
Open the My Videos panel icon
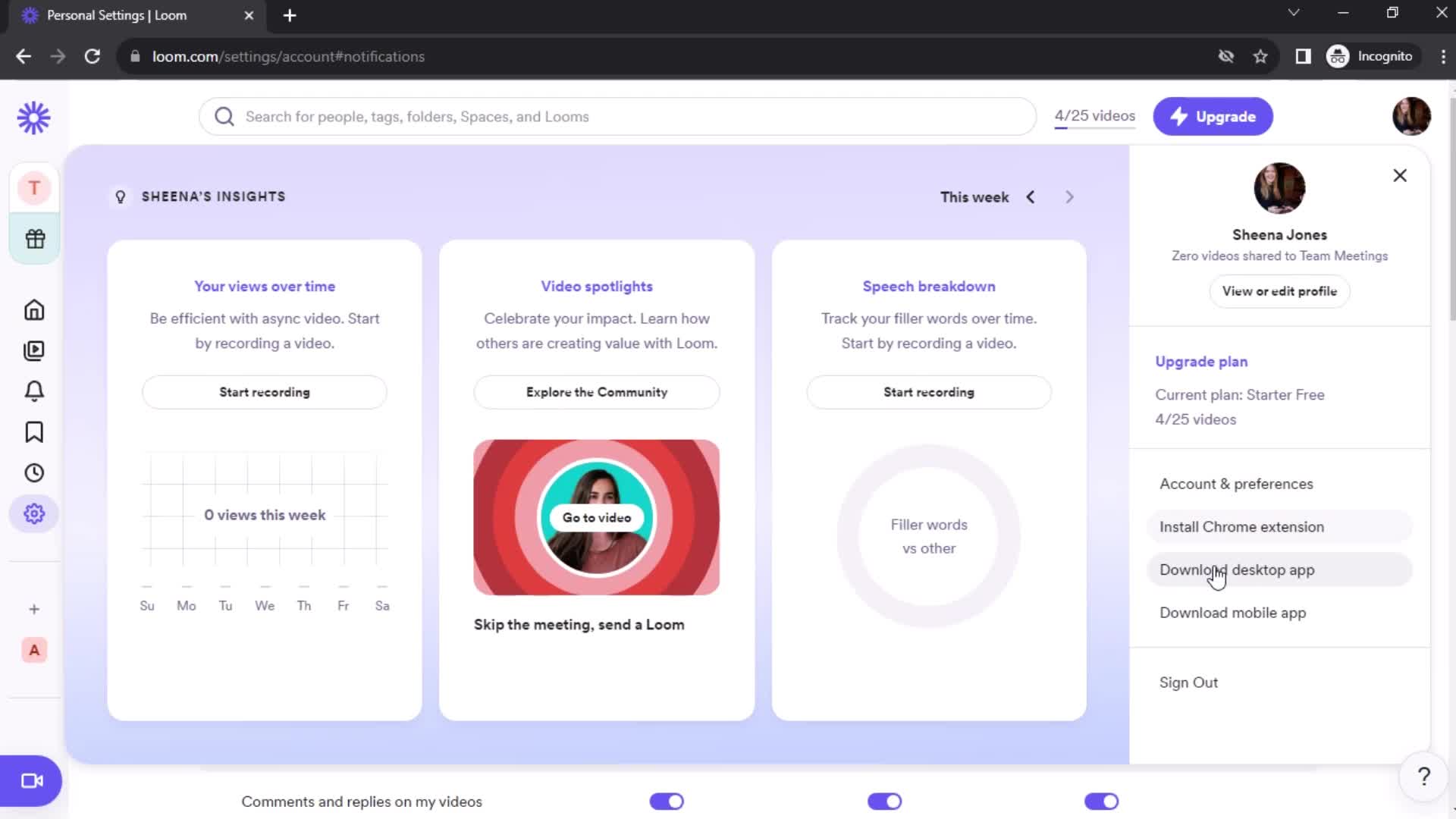pos(34,350)
